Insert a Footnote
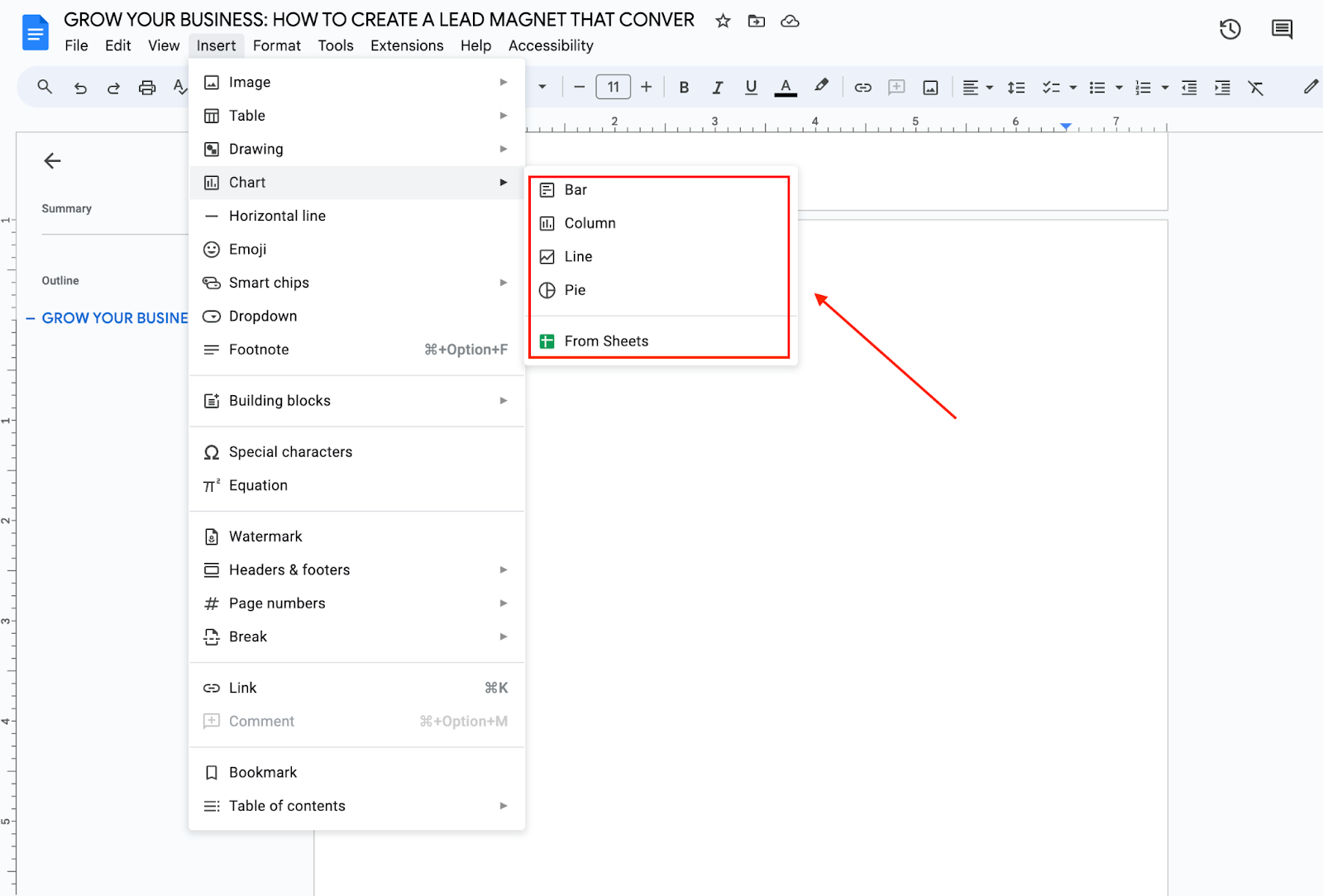This screenshot has width=1323, height=896. point(356,350)
